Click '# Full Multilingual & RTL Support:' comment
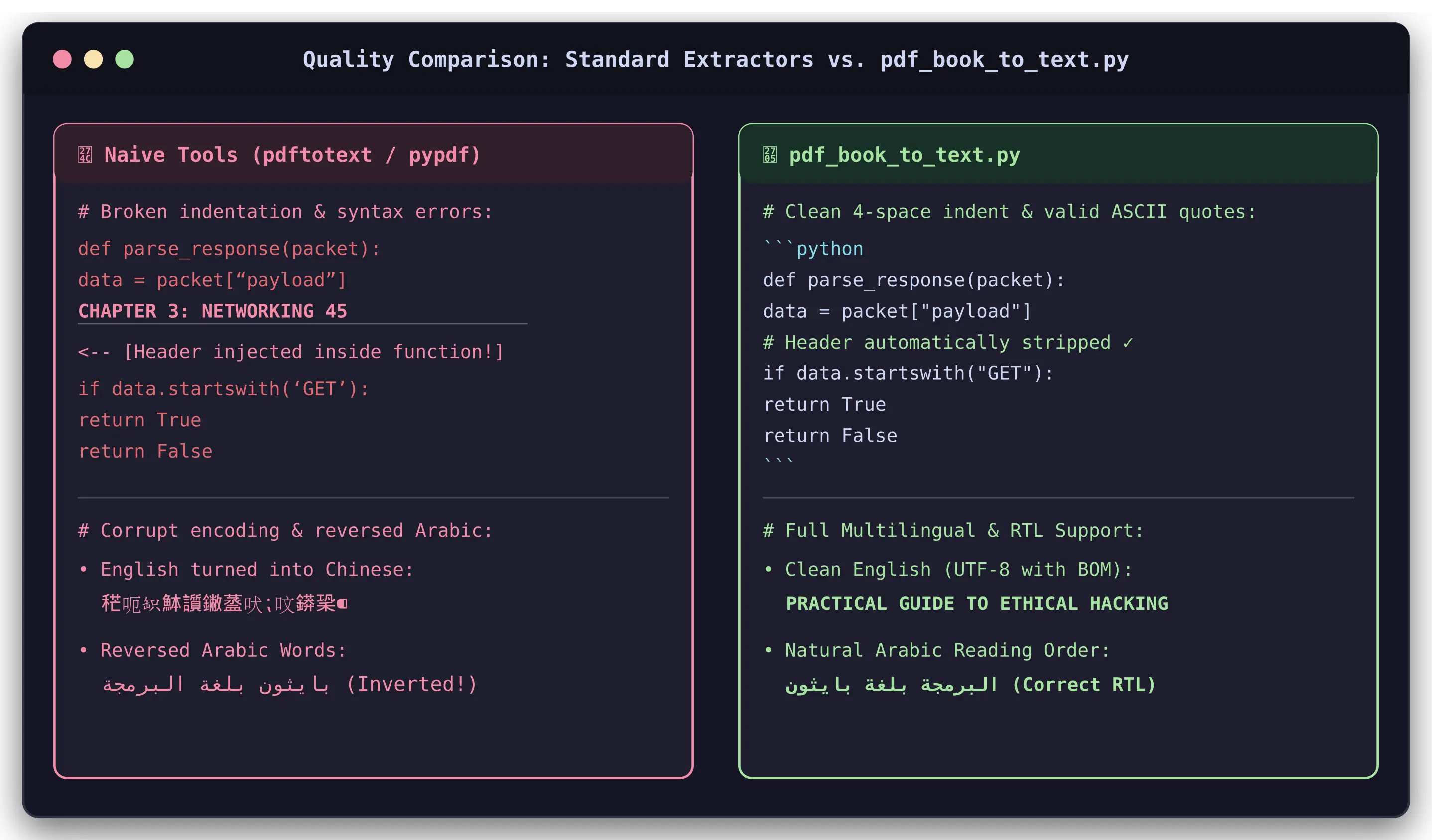 pos(953,530)
